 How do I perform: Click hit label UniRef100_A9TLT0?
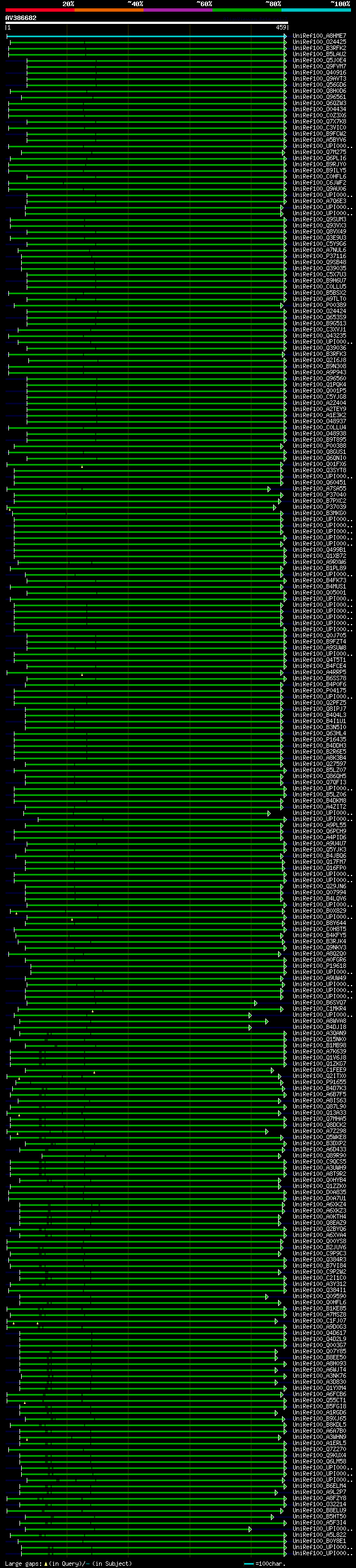(319, 299)
